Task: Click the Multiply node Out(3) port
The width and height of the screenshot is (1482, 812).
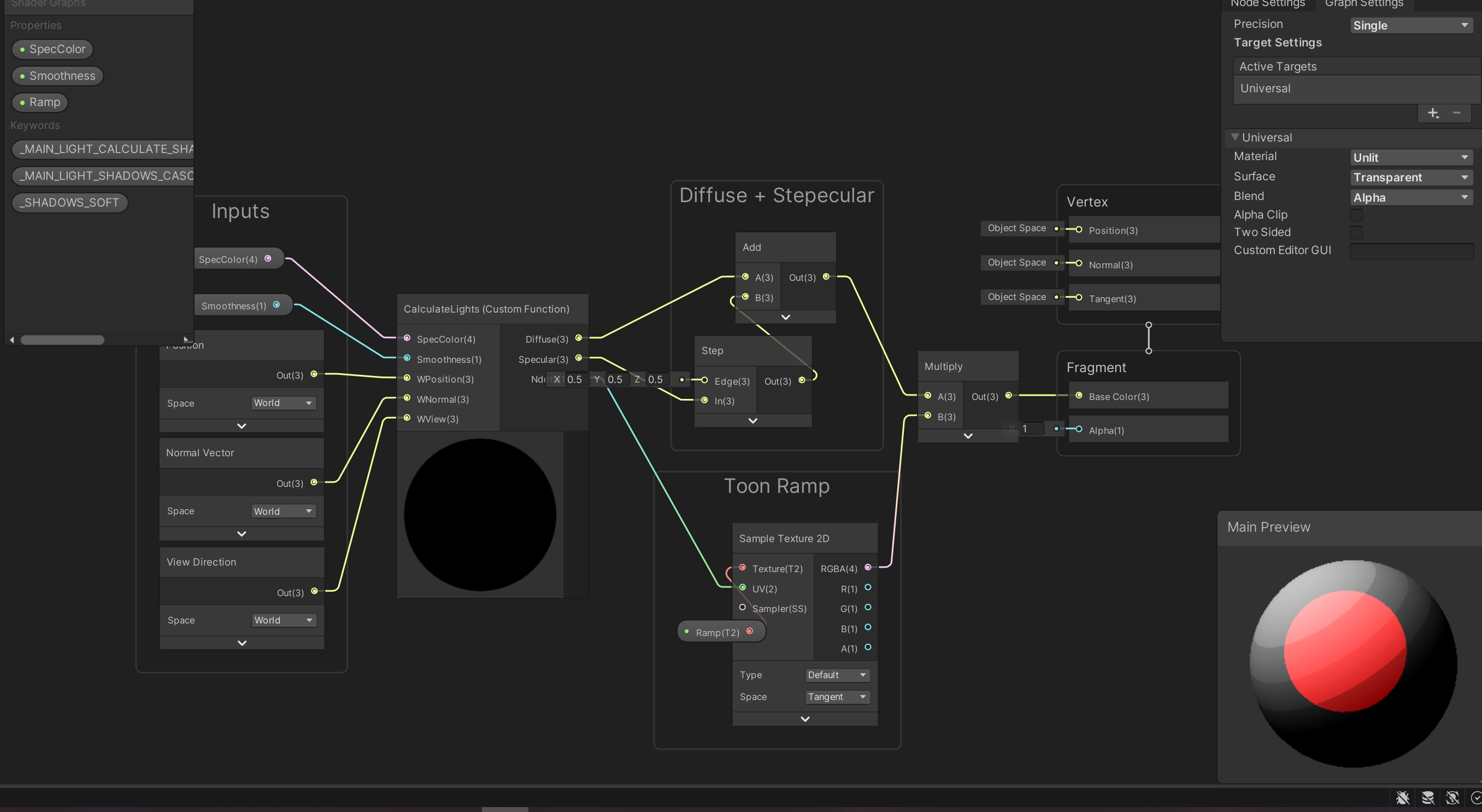Action: point(1009,396)
